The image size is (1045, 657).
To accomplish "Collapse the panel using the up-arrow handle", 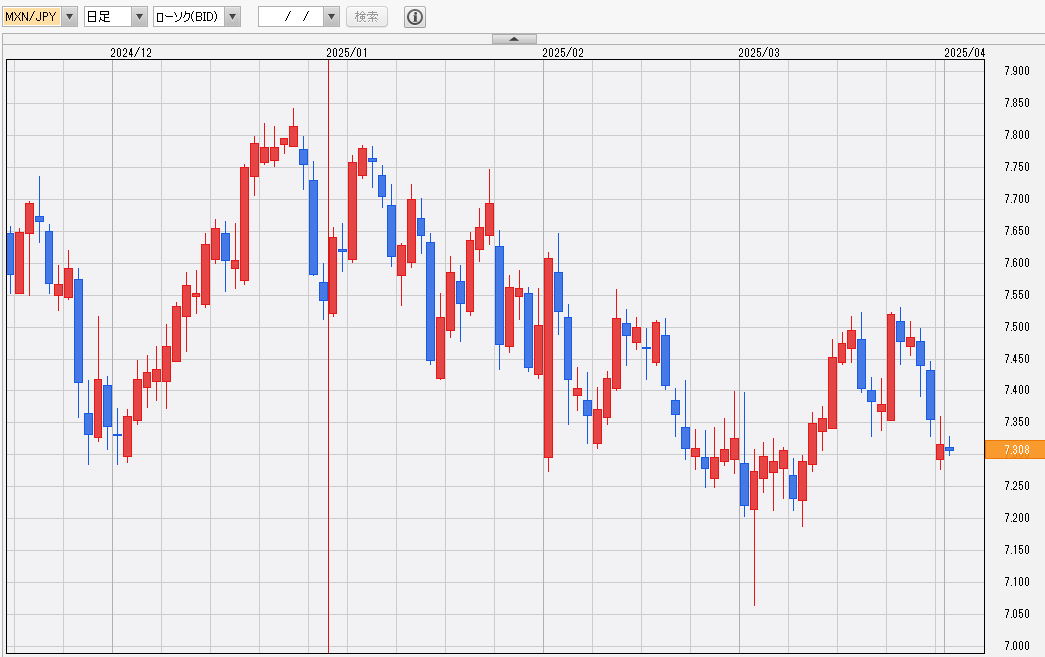I will click(x=515, y=39).
